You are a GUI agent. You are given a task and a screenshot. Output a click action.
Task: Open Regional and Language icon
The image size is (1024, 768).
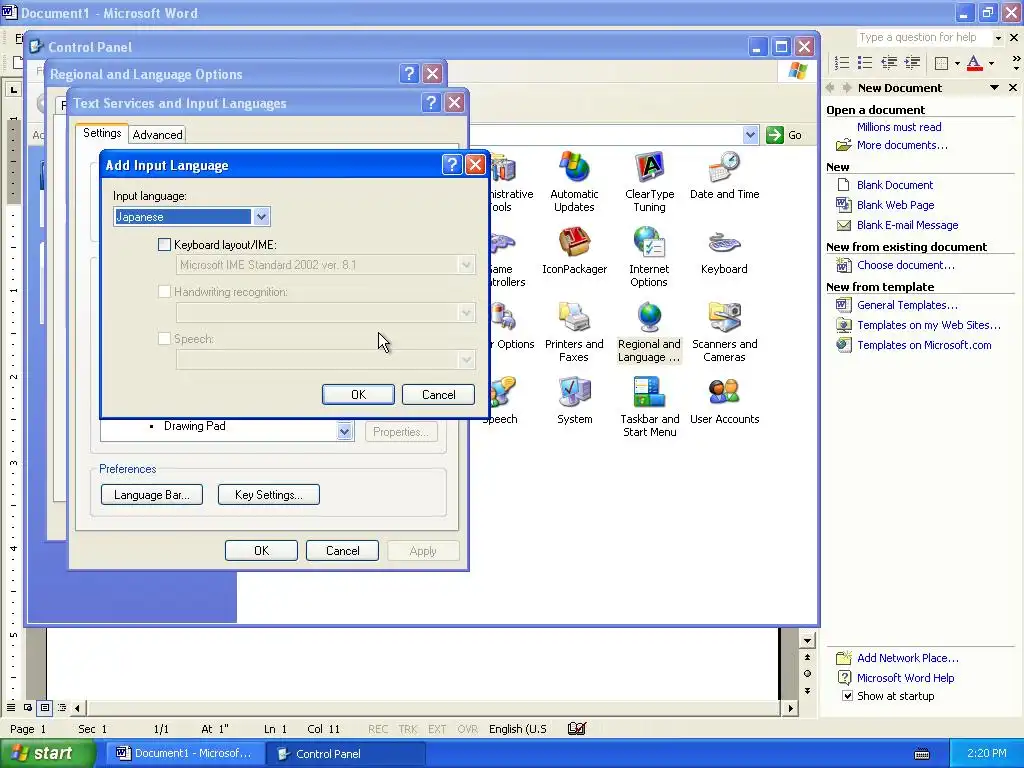tap(649, 332)
